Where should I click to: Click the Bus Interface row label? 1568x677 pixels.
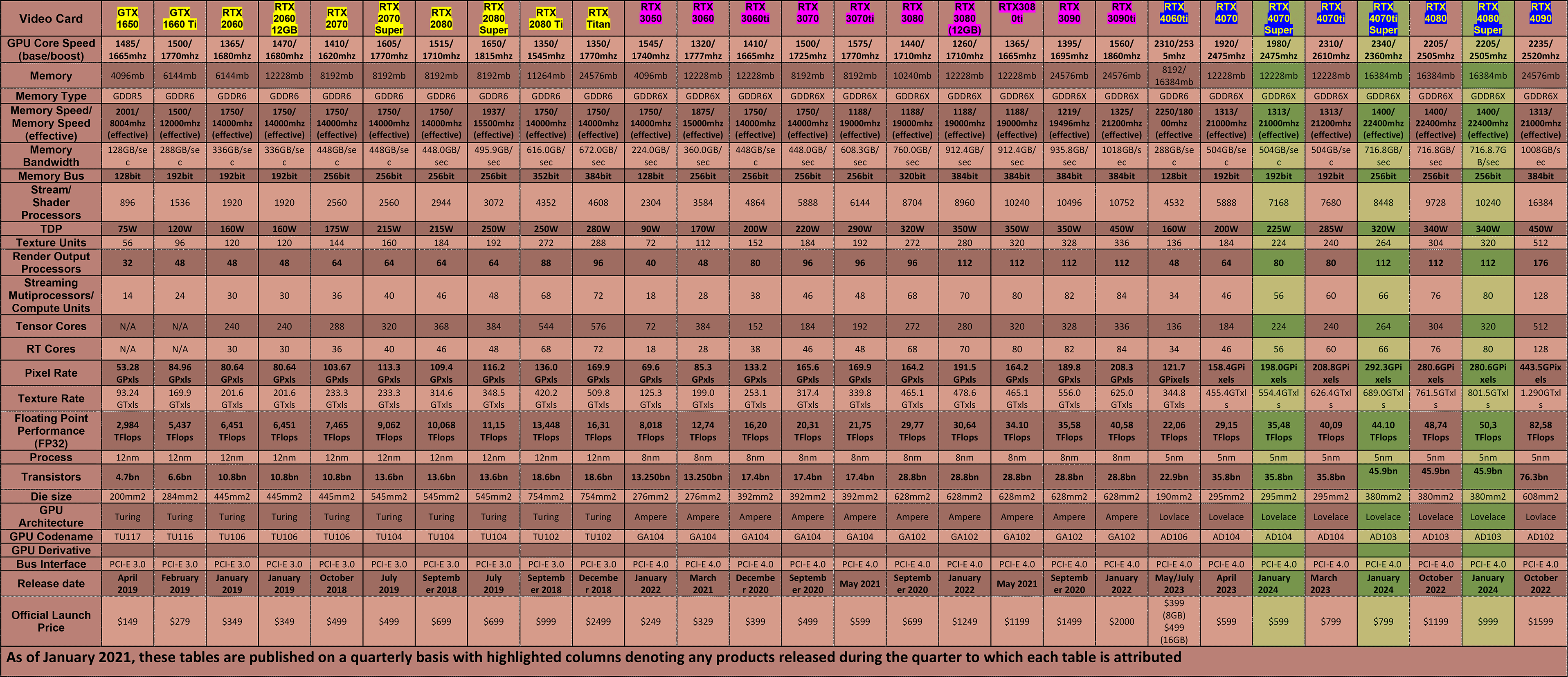tap(51, 564)
